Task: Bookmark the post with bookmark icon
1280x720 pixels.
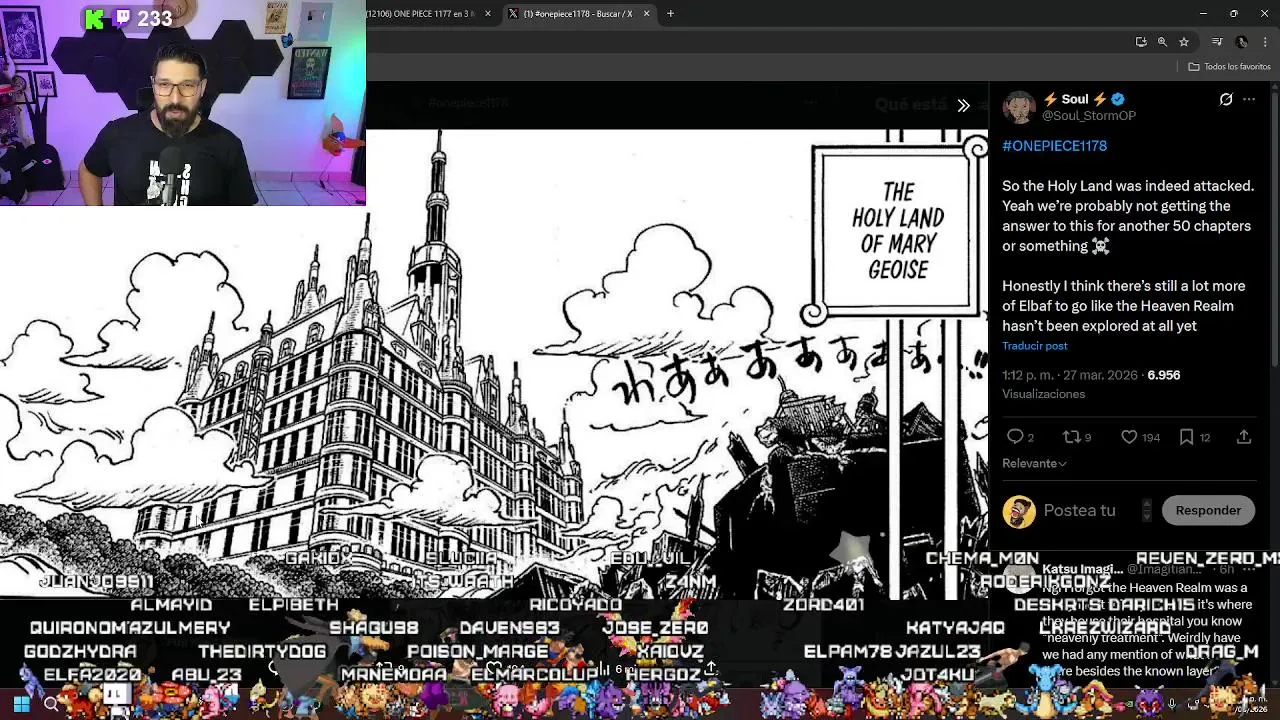Action: point(1186,437)
